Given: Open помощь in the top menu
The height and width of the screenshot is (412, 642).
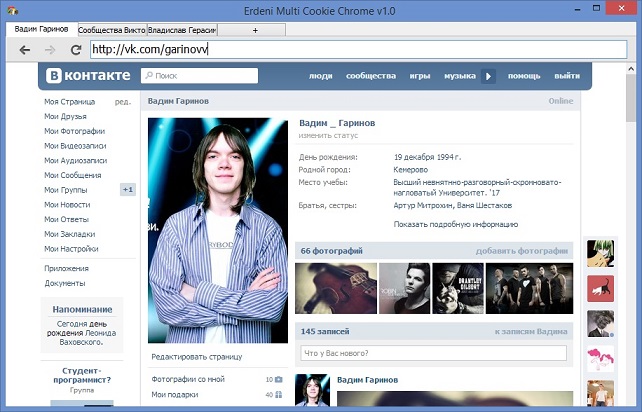Looking at the screenshot, I should click(524, 76).
